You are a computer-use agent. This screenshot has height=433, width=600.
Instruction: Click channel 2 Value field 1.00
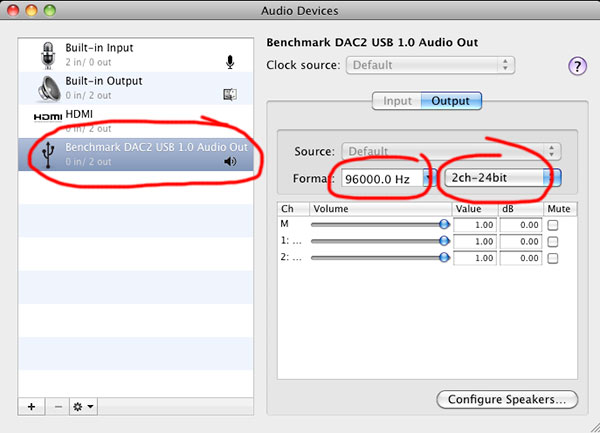click(475, 258)
